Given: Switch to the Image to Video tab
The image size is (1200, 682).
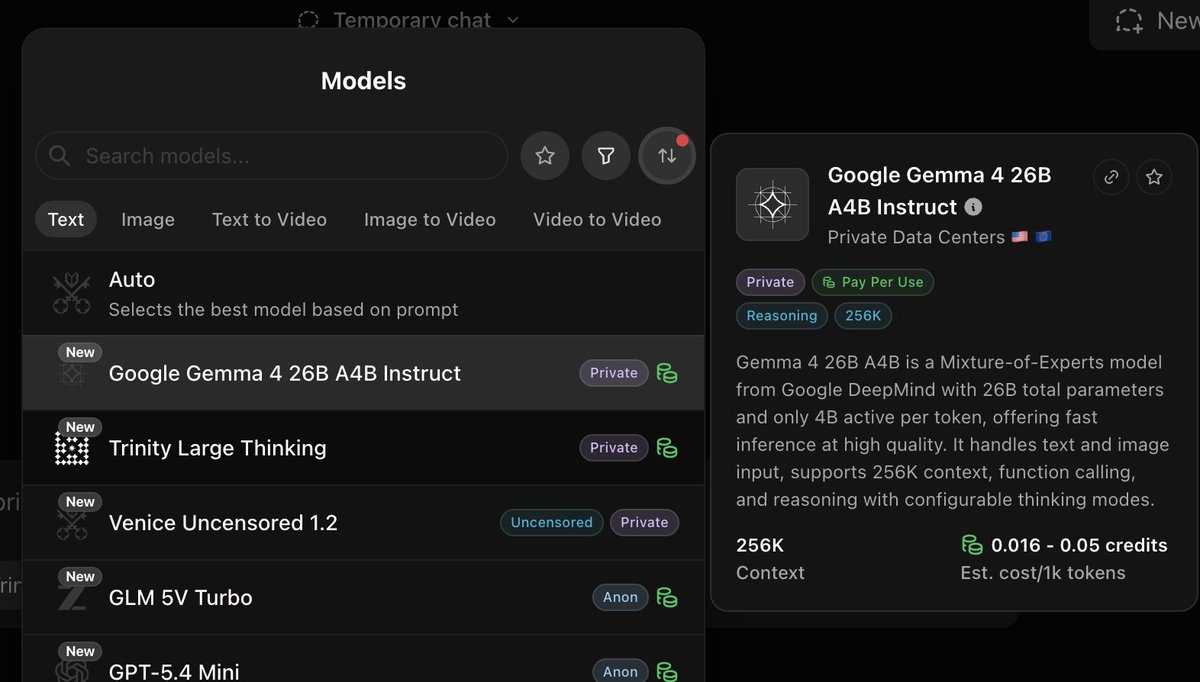Looking at the screenshot, I should 430,219.
